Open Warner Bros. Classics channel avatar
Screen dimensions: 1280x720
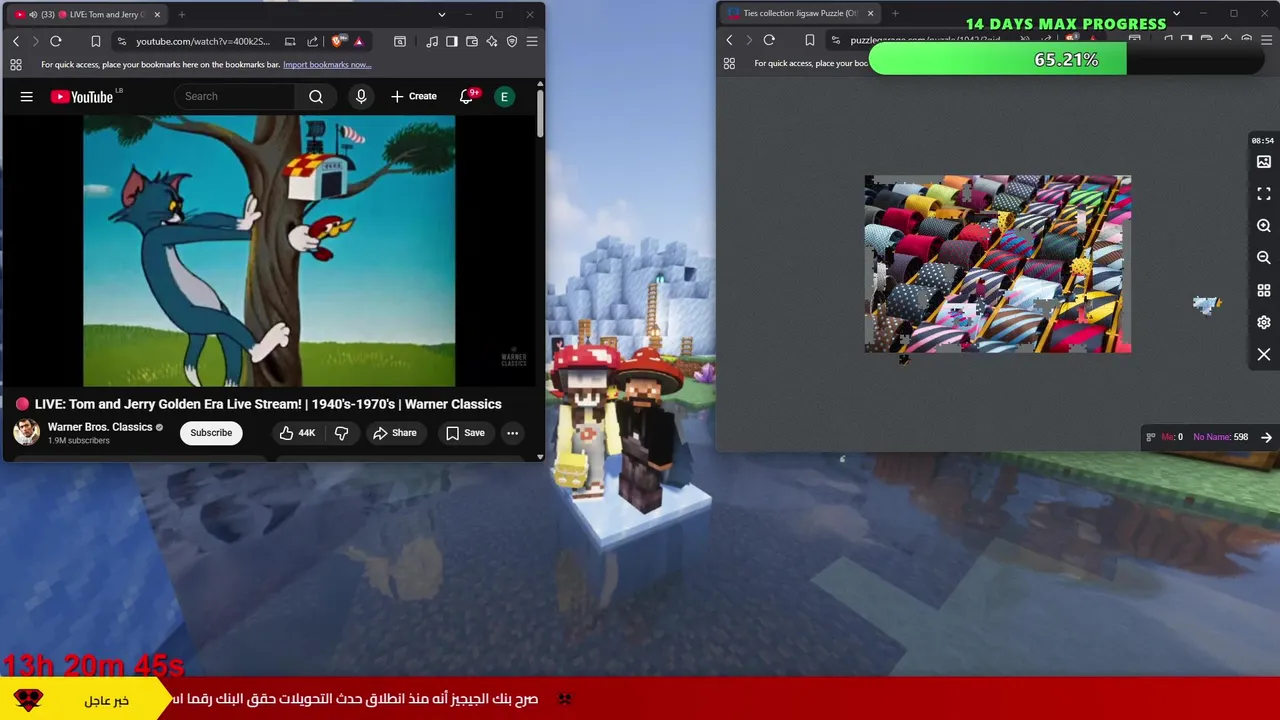(26, 432)
